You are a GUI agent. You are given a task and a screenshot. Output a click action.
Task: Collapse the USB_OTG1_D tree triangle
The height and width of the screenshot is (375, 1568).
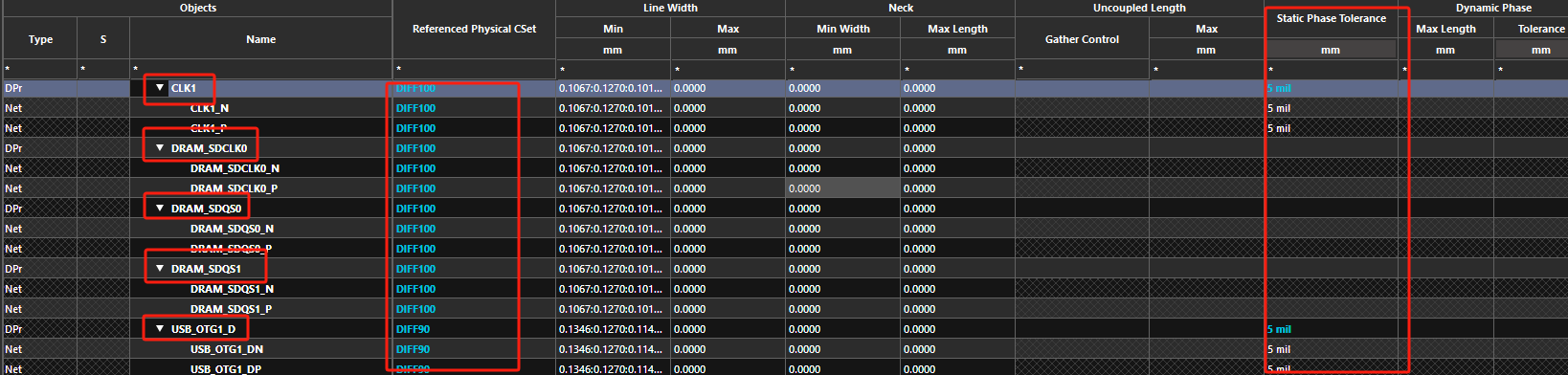[160, 329]
